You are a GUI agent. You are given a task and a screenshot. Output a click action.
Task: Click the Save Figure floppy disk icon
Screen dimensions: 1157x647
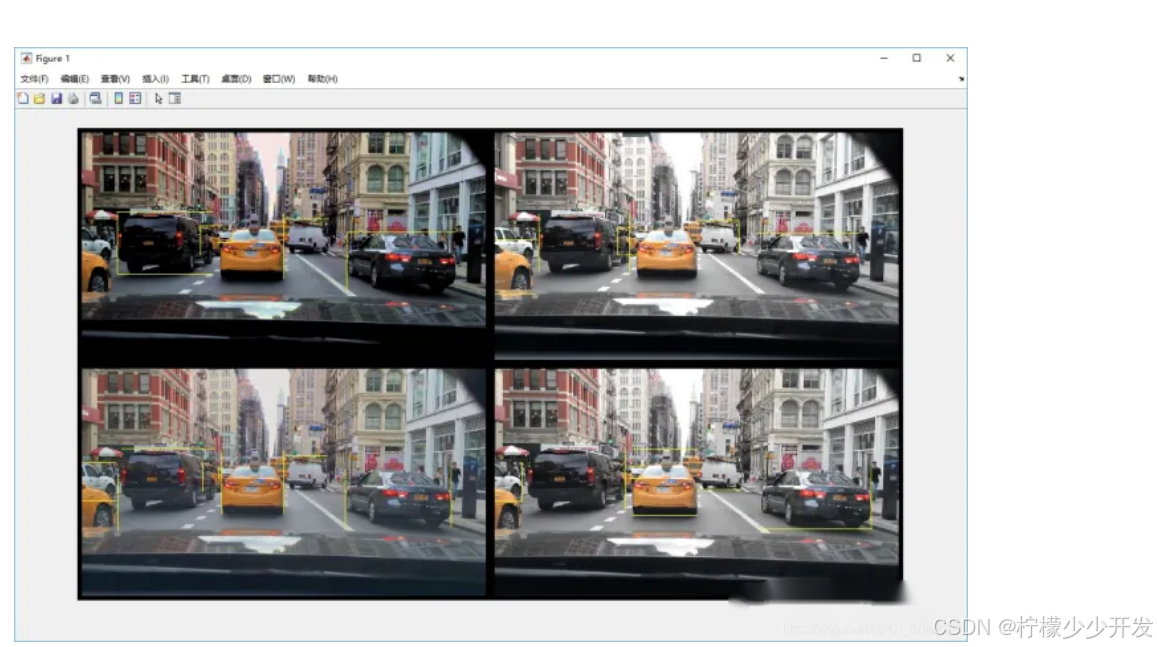point(56,98)
